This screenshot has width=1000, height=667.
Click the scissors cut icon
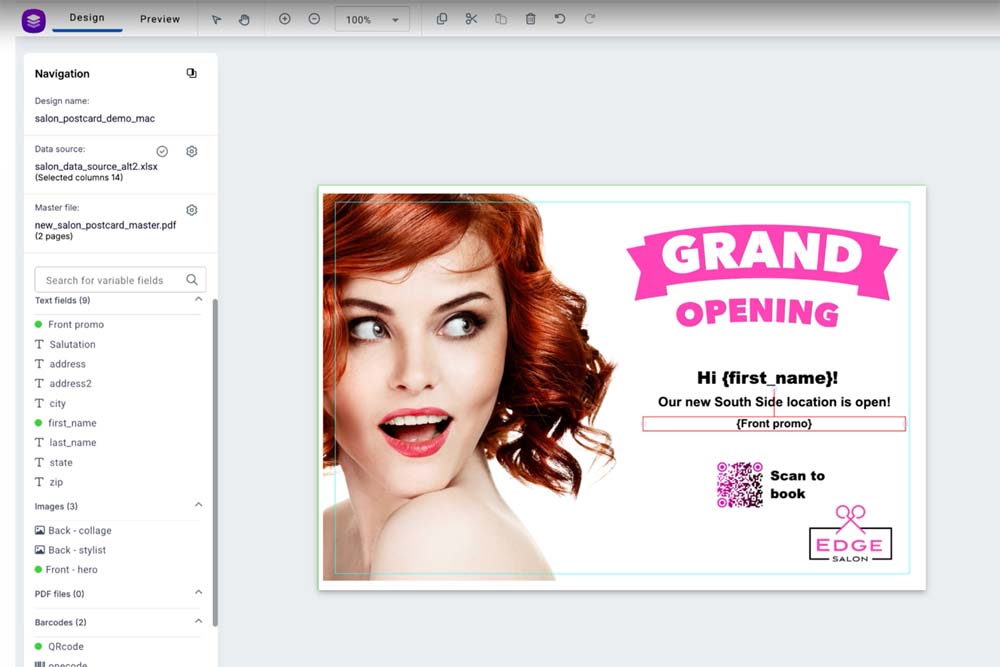(x=471, y=19)
